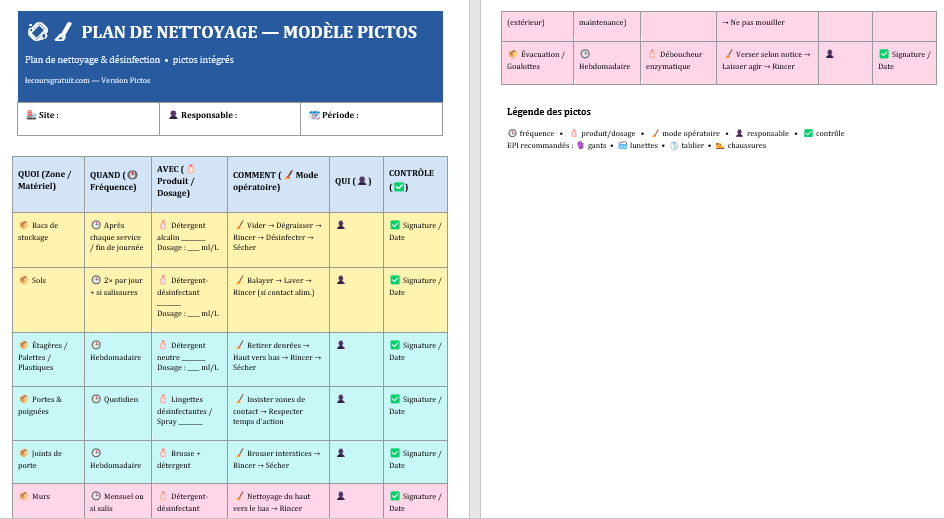Click the apron icon beside tablier
The height and width of the screenshot is (519, 944).
pyautogui.click(x=673, y=145)
